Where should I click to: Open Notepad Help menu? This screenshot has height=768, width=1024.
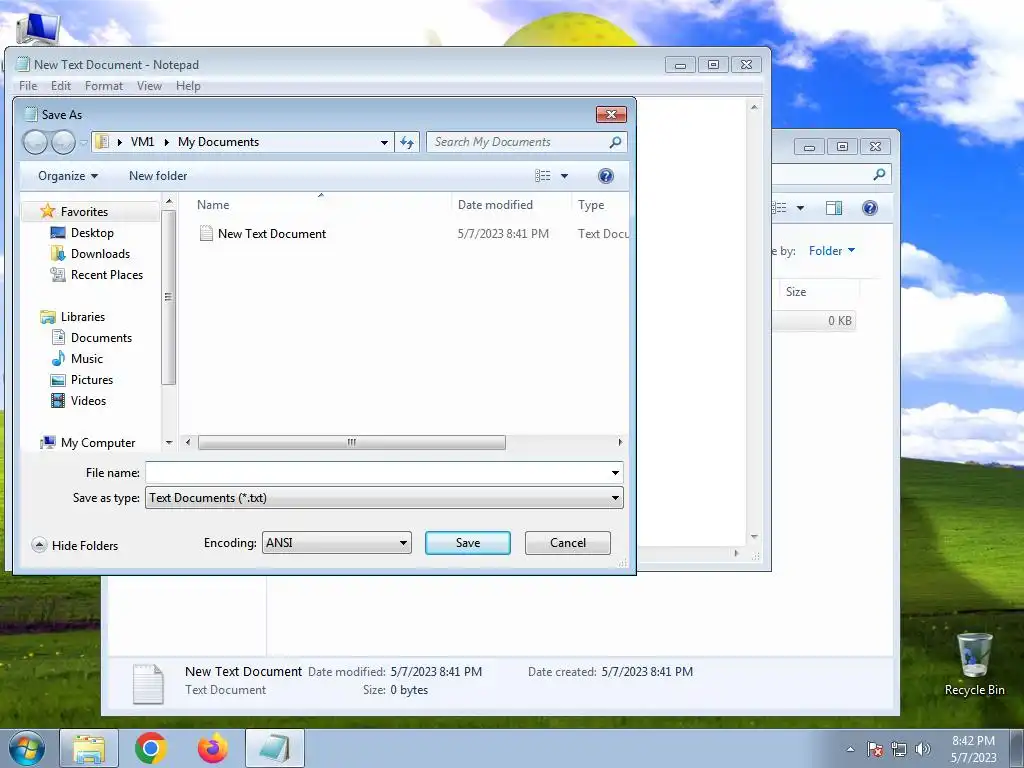pyautogui.click(x=188, y=86)
